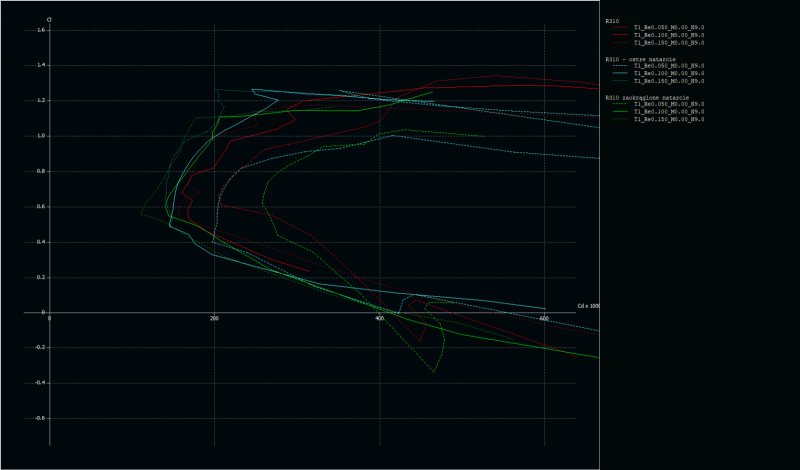This screenshot has width=800, height=470.
Task: Click the 'Cd x 1000' horizontal axis title
Action: [x=588, y=306]
